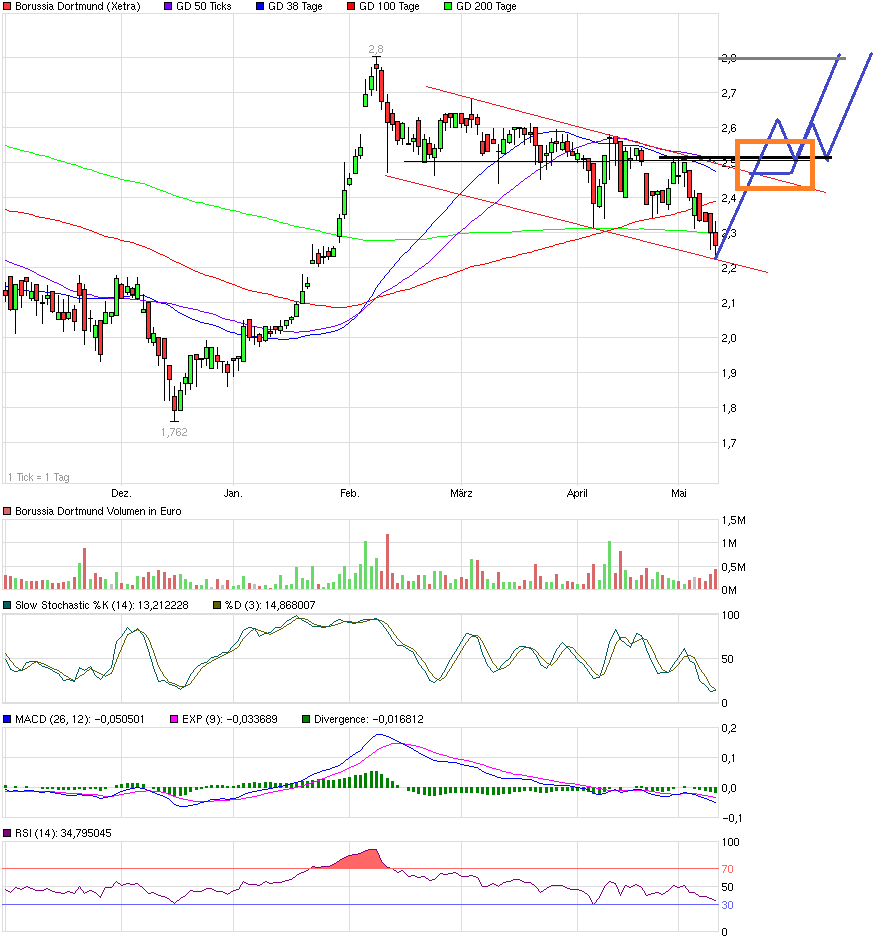This screenshot has height=940, width=887.
Task: Click the green Divergence legend swatch
Action: pos(306,719)
